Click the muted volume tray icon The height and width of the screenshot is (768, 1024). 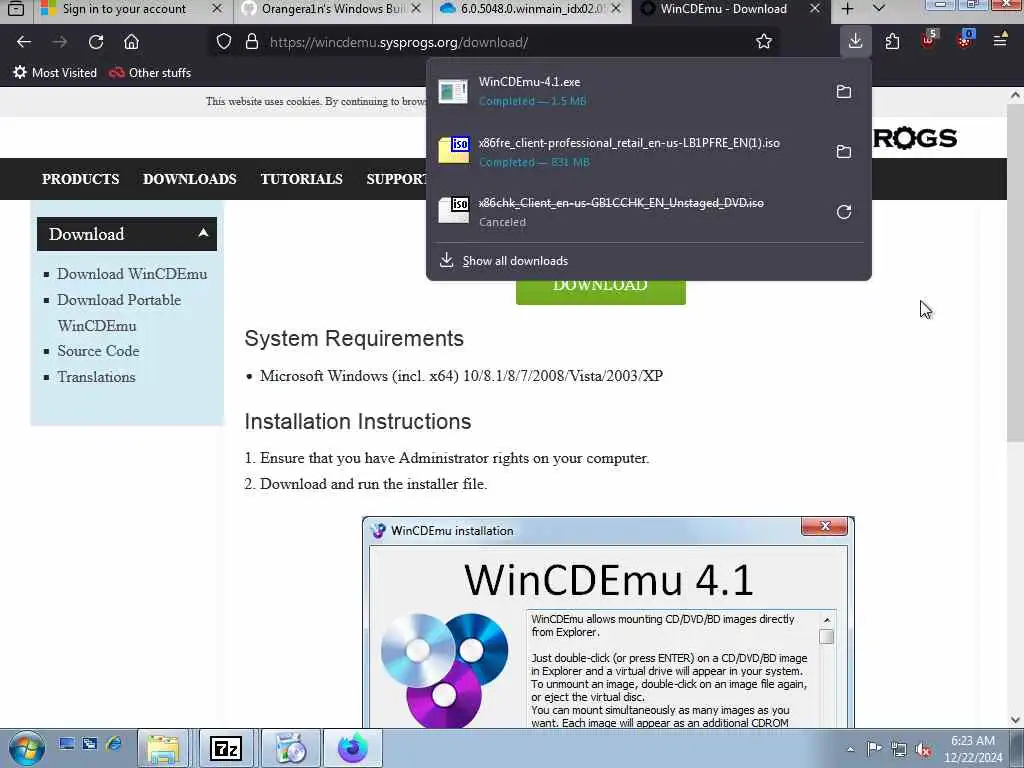pyautogui.click(x=923, y=750)
